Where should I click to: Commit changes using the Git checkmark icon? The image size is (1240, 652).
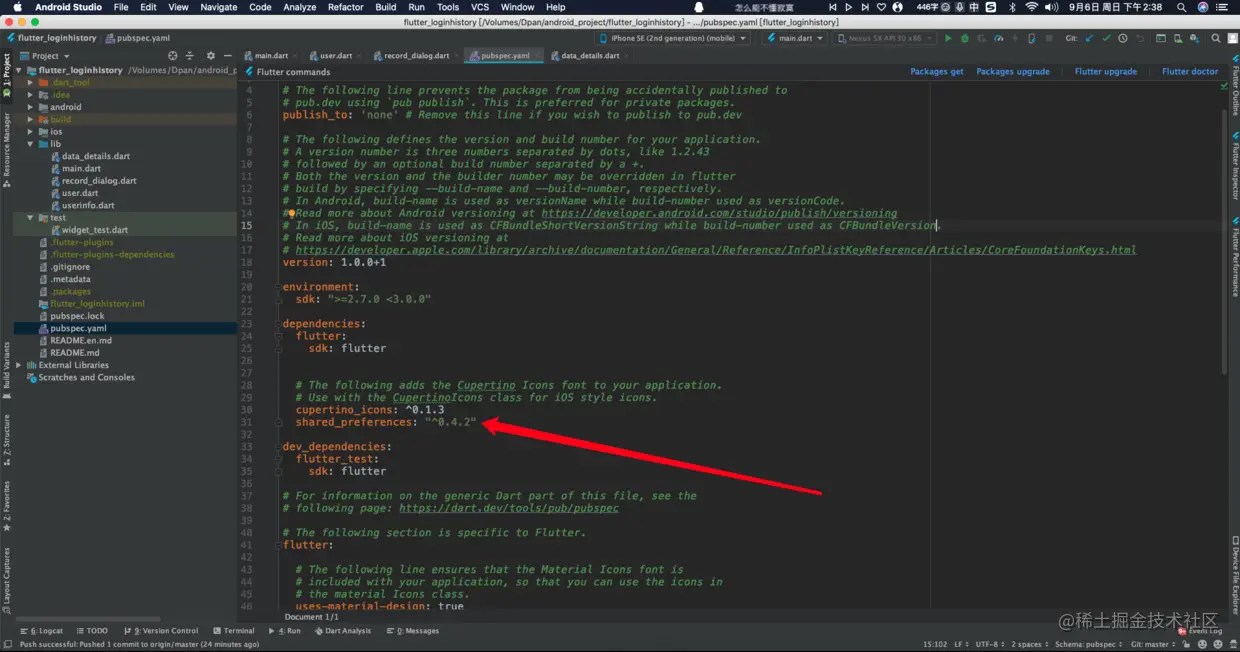click(1106, 38)
